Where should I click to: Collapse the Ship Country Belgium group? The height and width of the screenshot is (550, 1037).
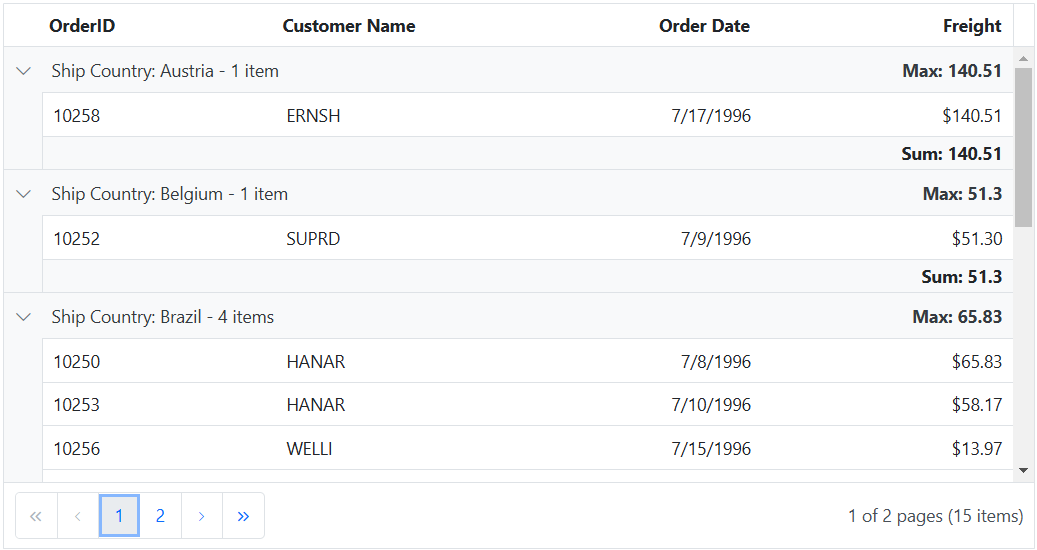(x=24, y=194)
